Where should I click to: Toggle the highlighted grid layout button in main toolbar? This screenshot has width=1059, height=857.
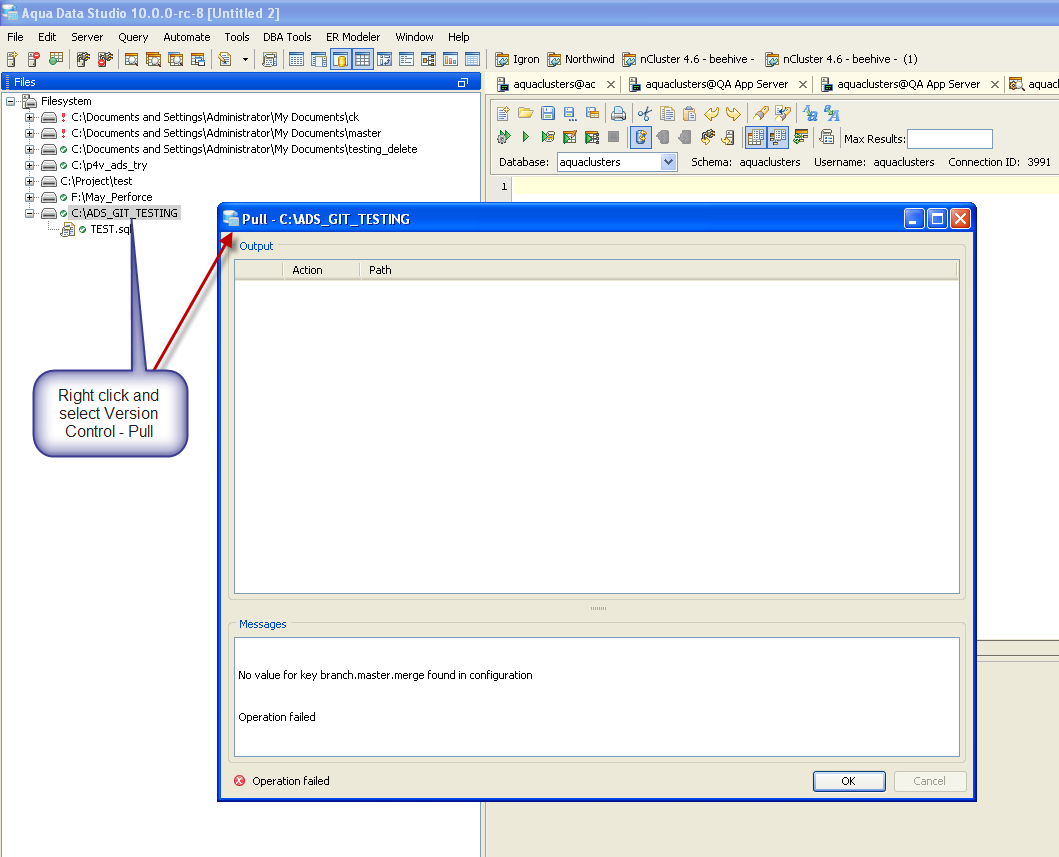[x=363, y=59]
